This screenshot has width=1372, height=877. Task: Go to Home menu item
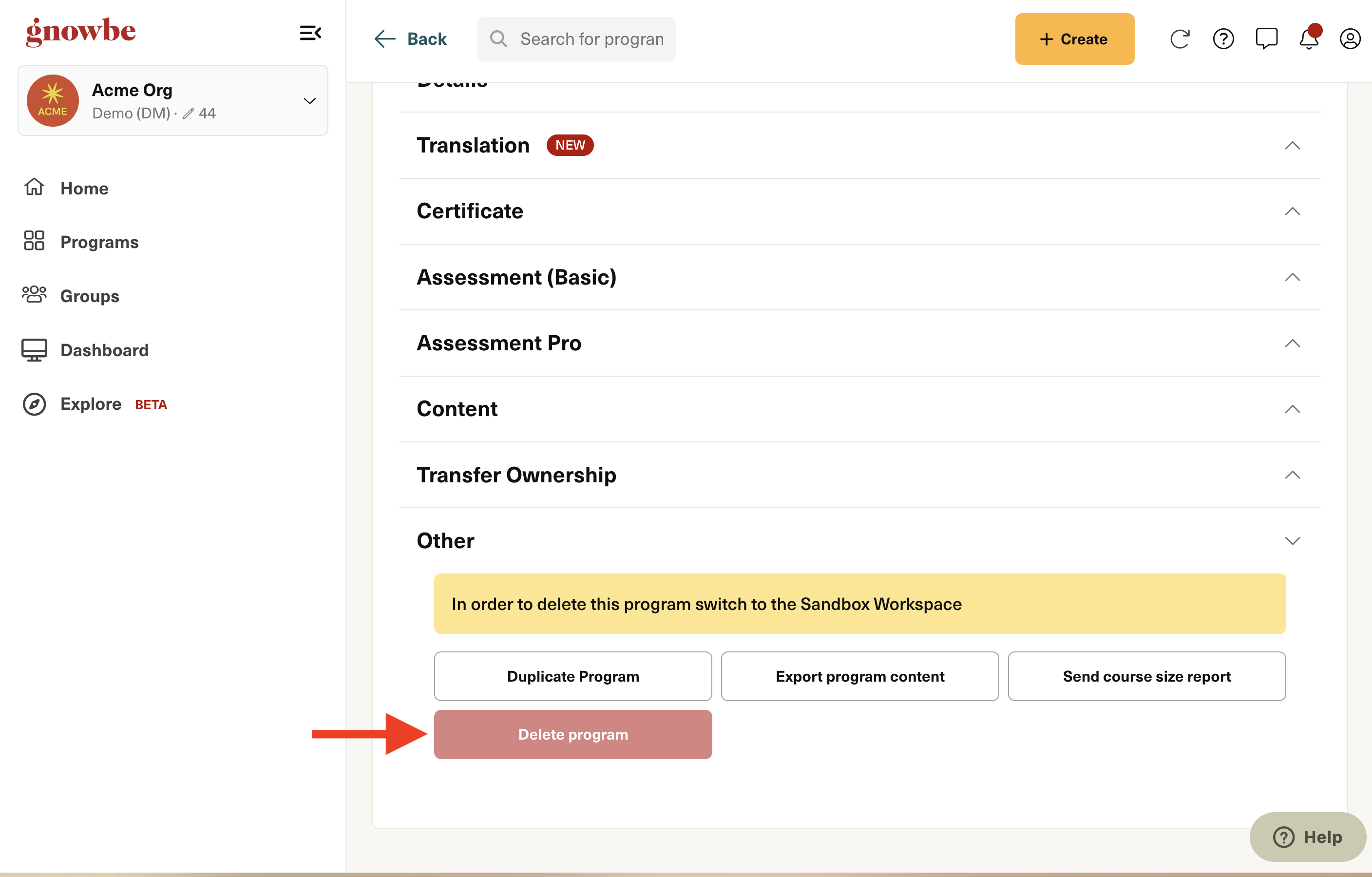(84, 188)
